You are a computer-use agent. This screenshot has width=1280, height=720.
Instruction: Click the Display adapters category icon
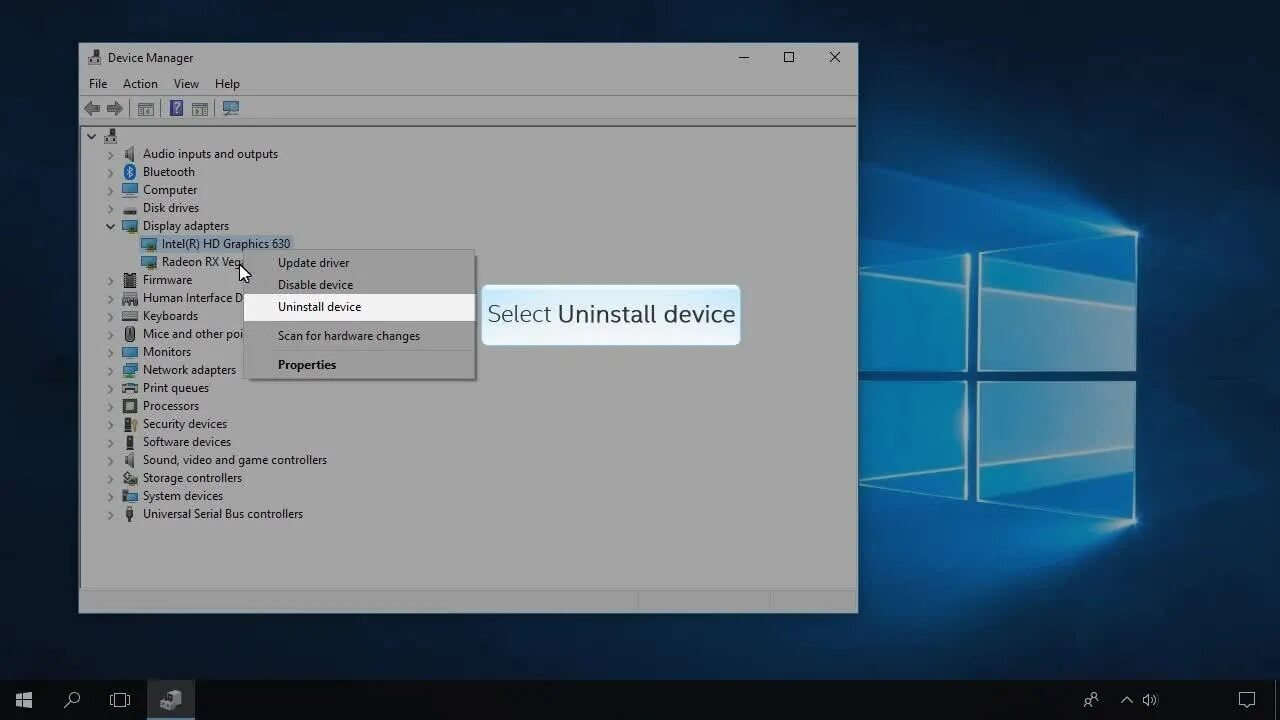click(130, 226)
